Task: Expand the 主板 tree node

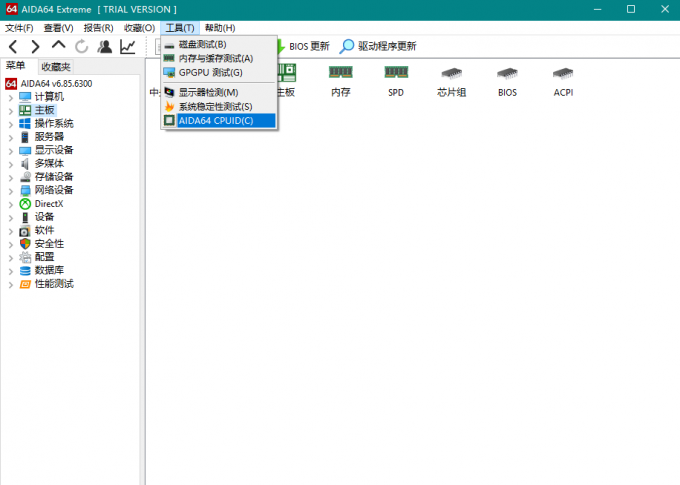Action: 11,111
